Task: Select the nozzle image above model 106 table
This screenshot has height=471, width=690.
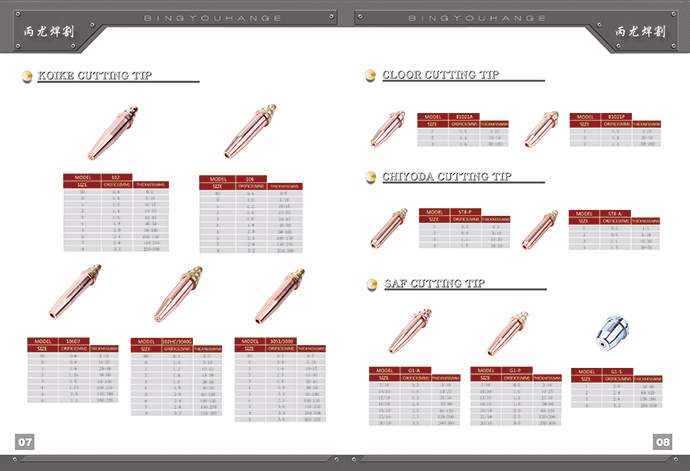Action: click(250, 132)
